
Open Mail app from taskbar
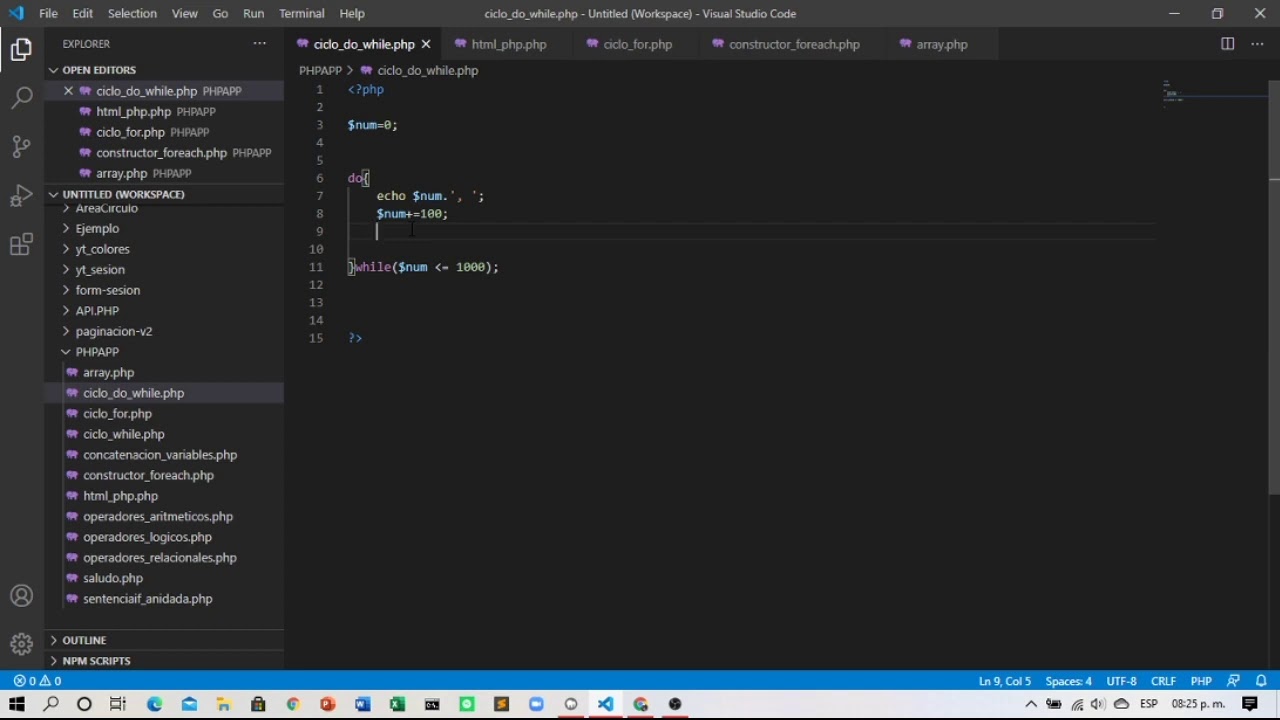[x=189, y=704]
